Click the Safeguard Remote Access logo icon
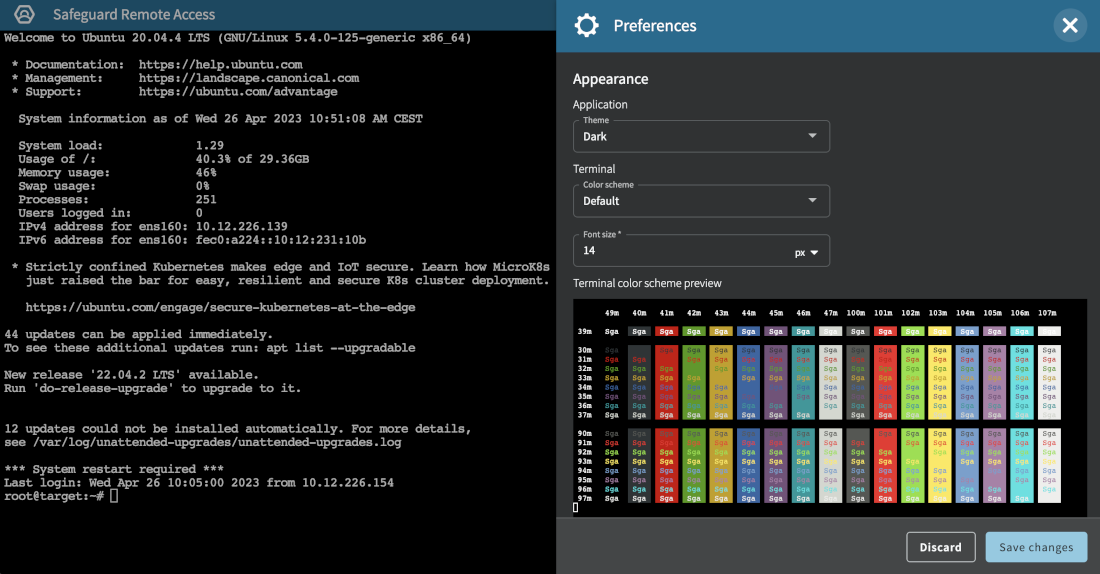This screenshot has width=1100, height=574. (x=25, y=14)
